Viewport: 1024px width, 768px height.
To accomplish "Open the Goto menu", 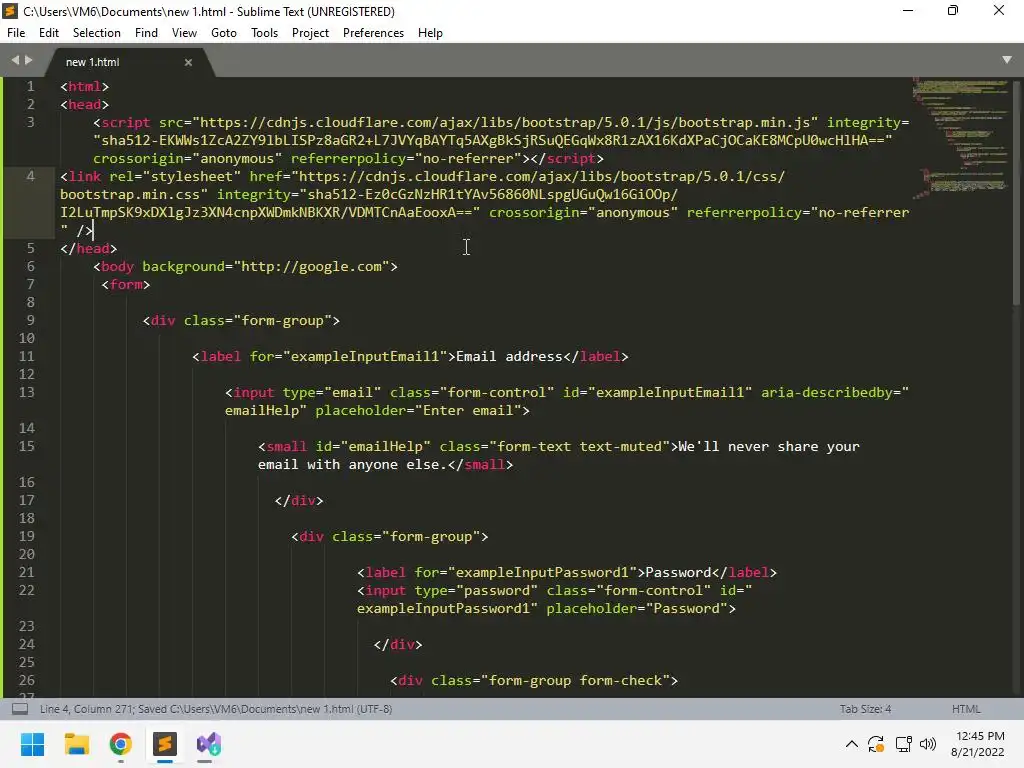I will pos(224,33).
